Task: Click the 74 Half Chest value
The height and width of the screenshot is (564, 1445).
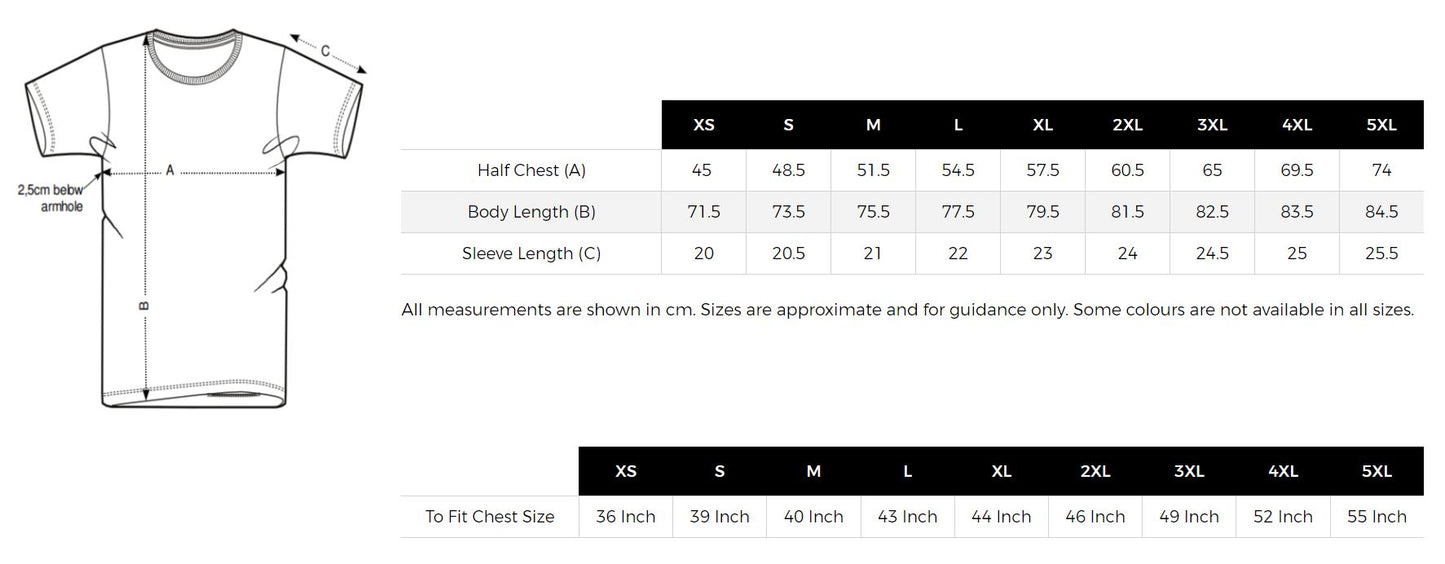Action: pos(1381,170)
